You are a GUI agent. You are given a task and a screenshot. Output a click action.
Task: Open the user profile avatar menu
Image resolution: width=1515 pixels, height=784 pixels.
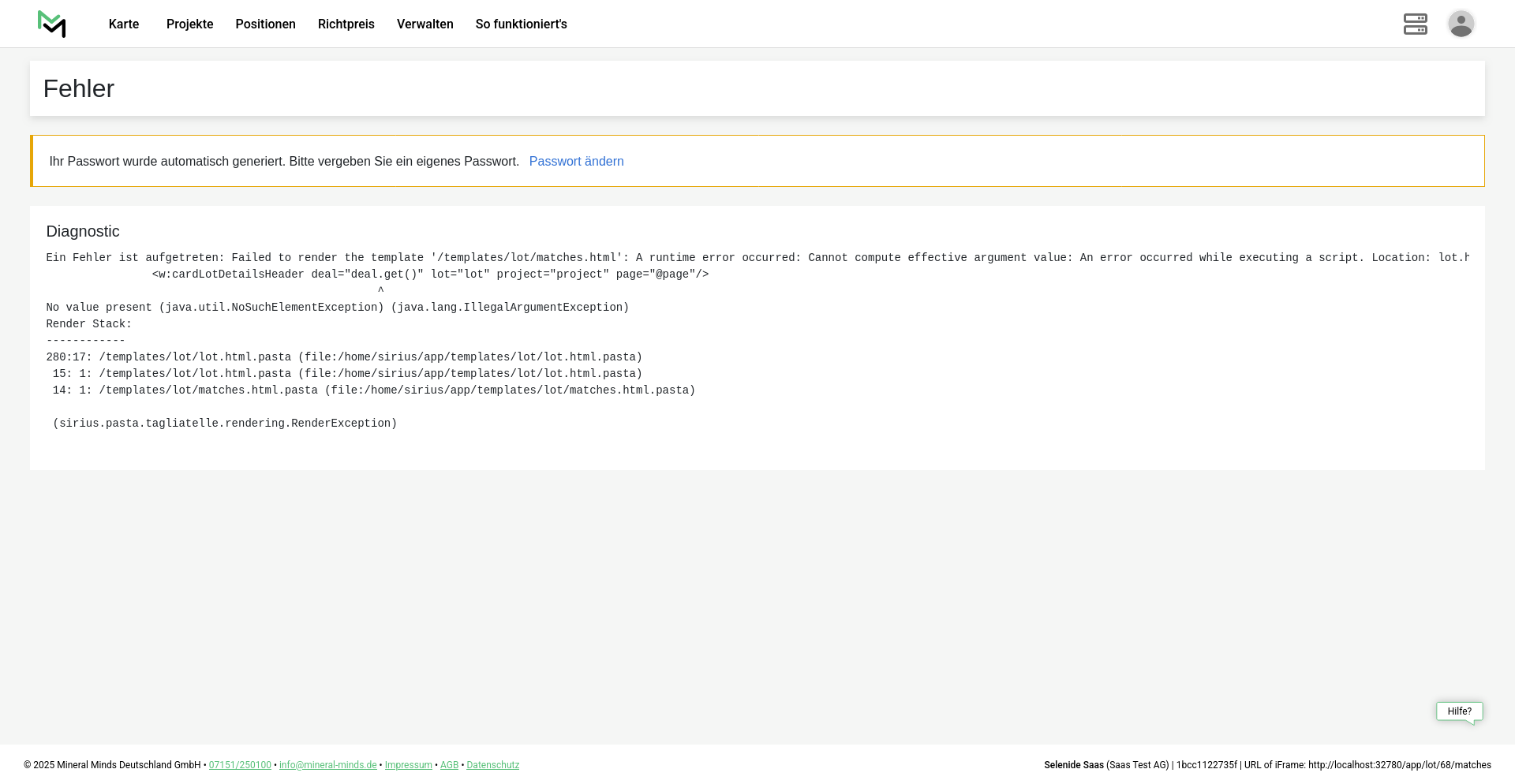[1461, 24]
